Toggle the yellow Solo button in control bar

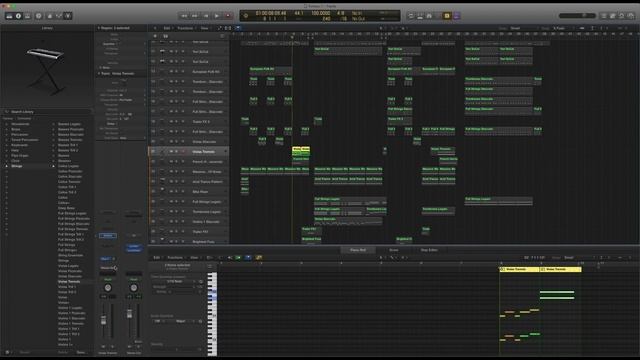(x=447, y=16)
